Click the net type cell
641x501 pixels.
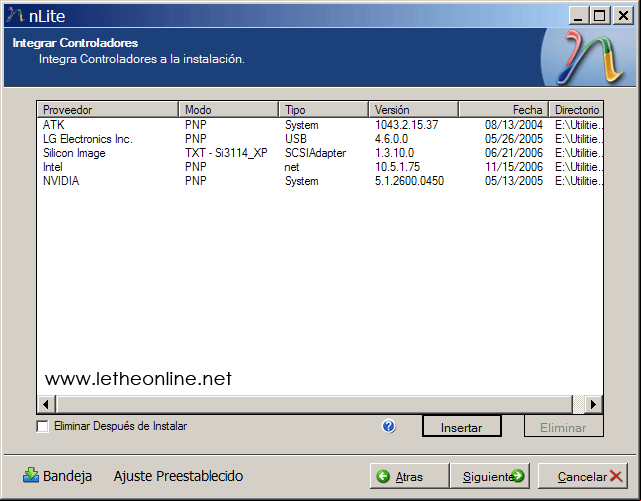coord(292,167)
